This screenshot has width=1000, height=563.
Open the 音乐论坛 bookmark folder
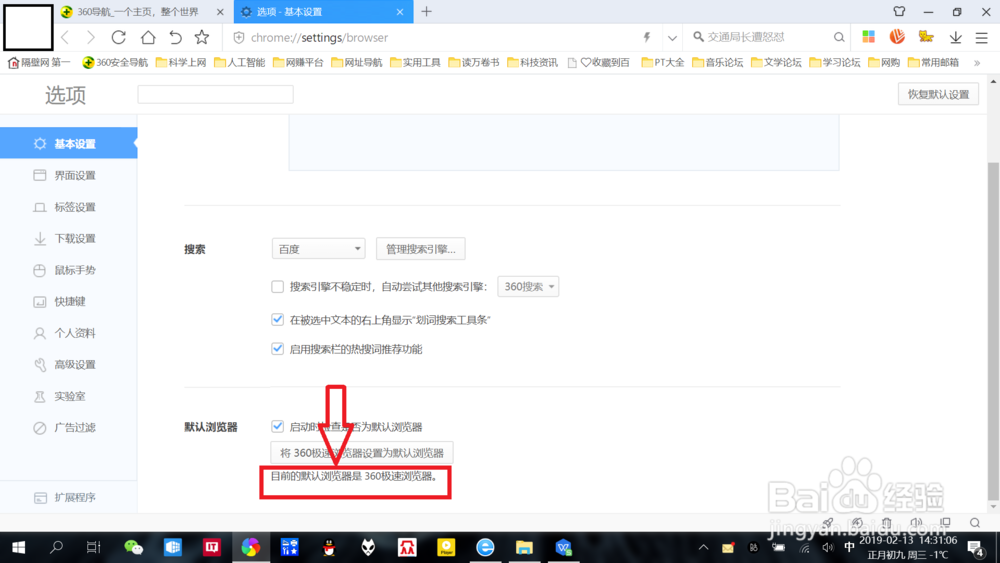717,62
